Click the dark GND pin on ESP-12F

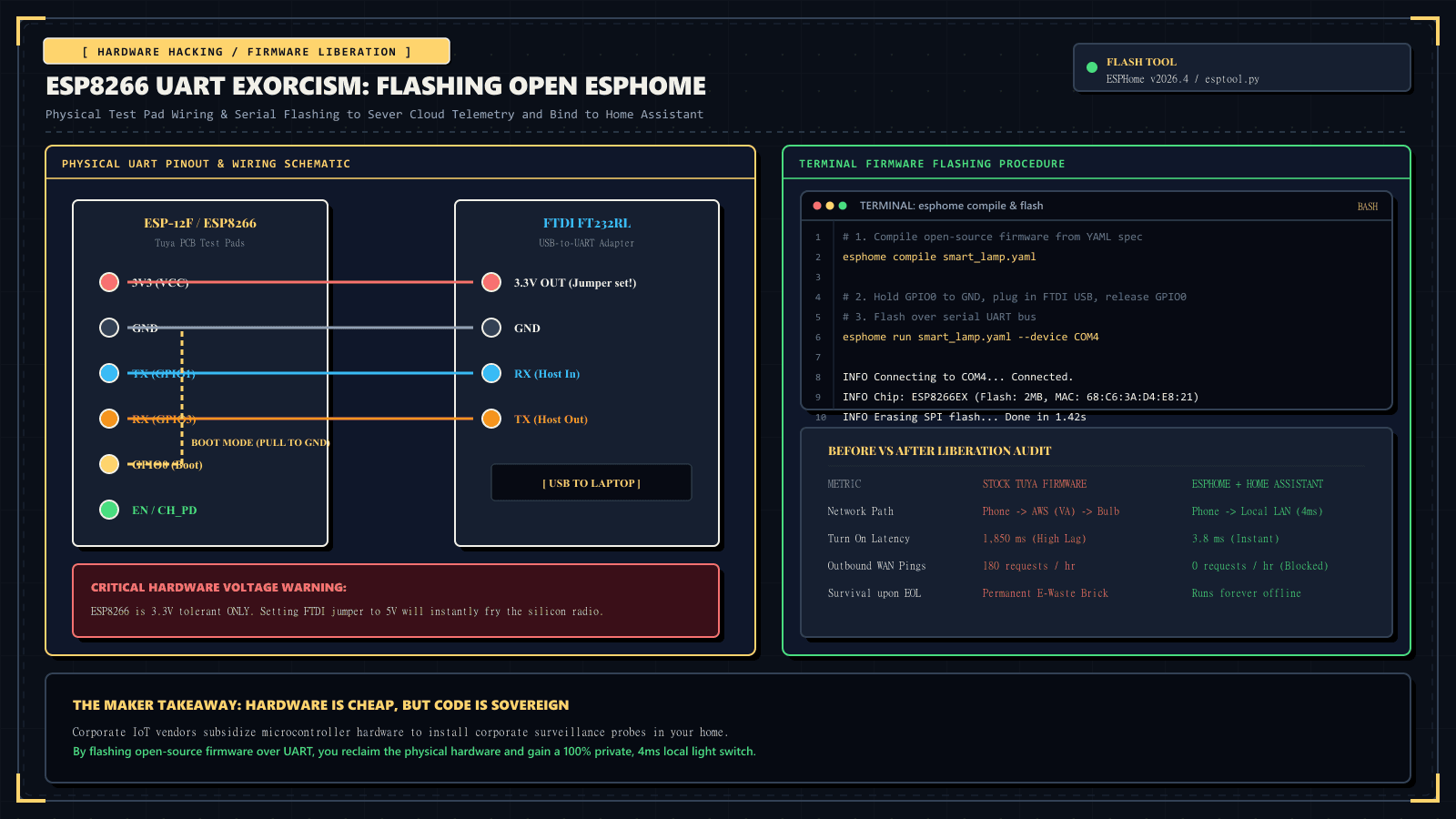109,328
